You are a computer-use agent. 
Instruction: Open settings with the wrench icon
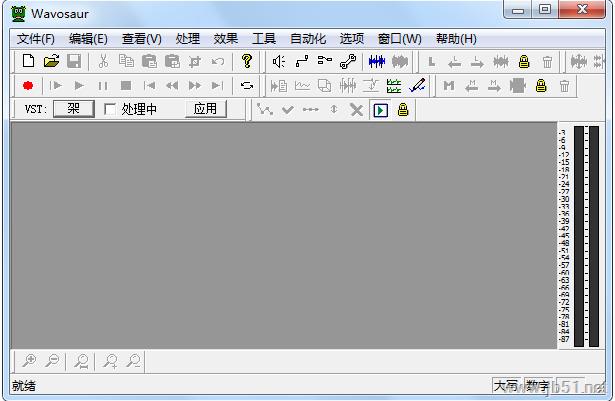(x=348, y=61)
